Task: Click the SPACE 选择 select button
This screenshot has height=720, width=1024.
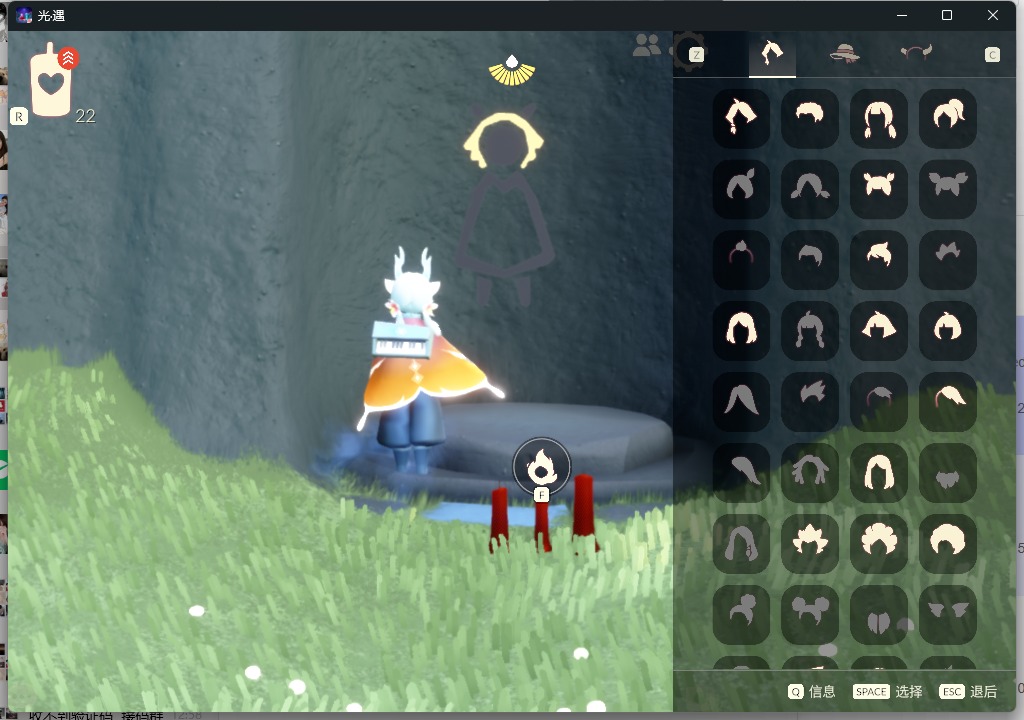Action: point(888,692)
